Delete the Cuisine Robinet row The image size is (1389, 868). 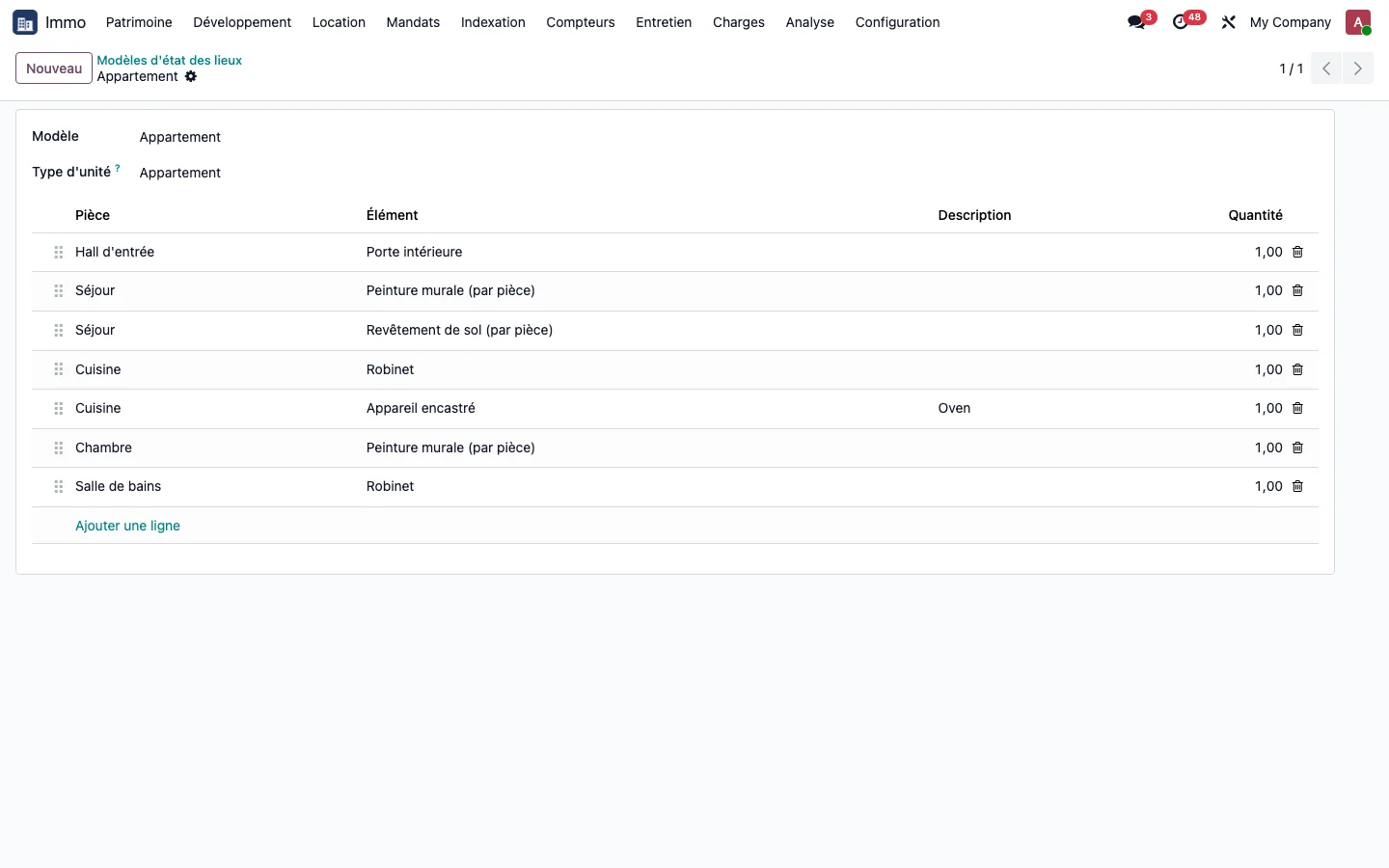1297,369
